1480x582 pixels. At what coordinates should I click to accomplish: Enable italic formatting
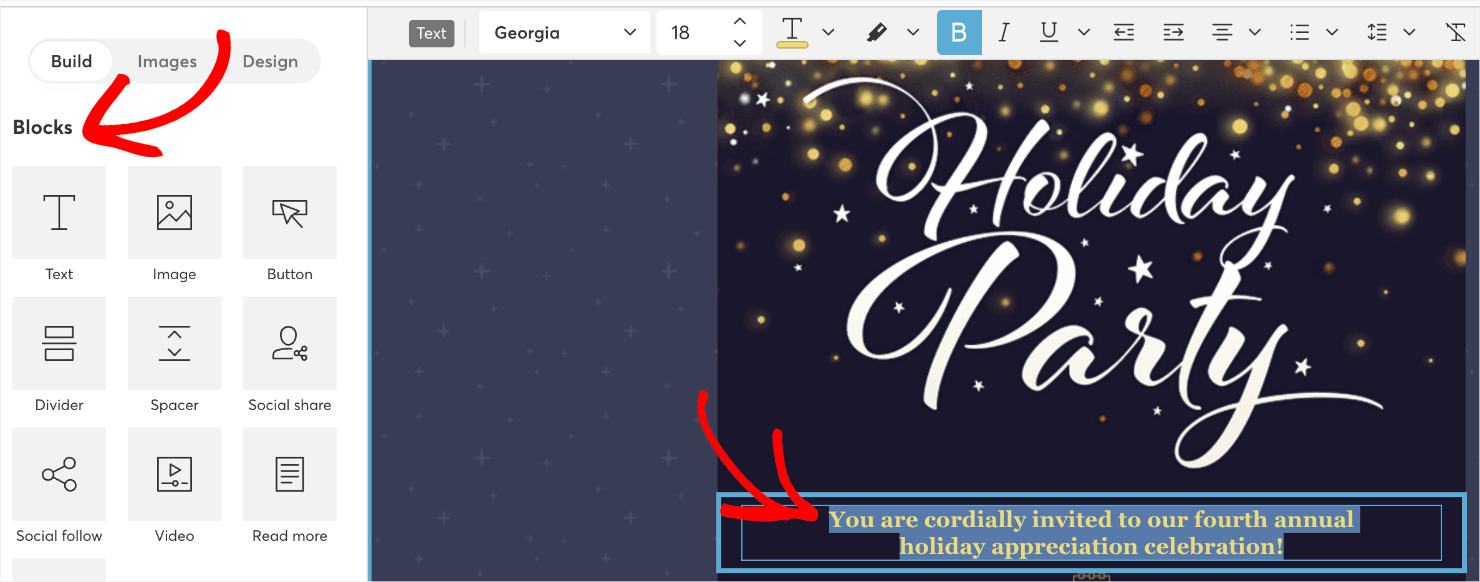(x=1004, y=32)
